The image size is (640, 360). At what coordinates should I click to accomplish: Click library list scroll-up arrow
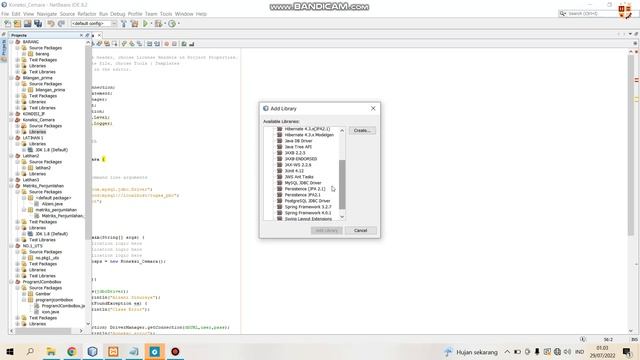[x=342, y=130]
